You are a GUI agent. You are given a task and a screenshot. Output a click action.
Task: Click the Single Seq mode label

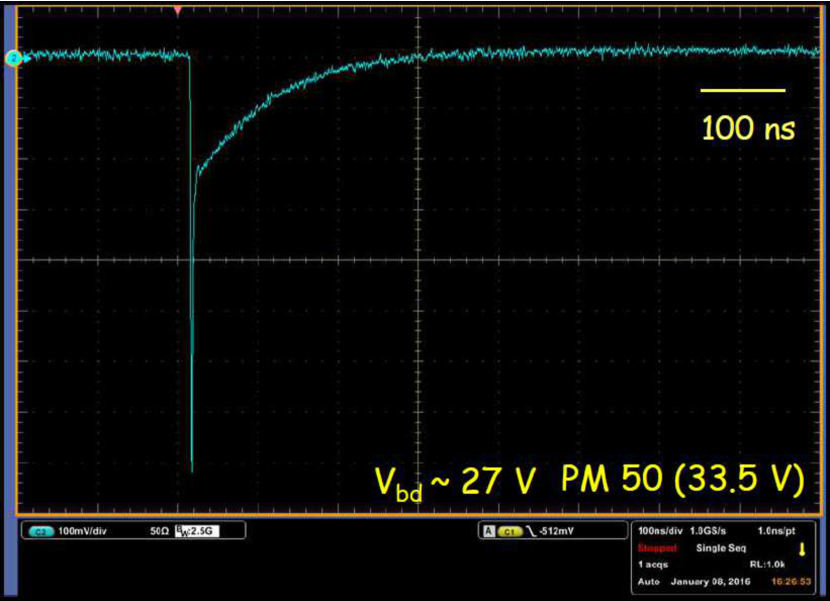(x=720, y=548)
